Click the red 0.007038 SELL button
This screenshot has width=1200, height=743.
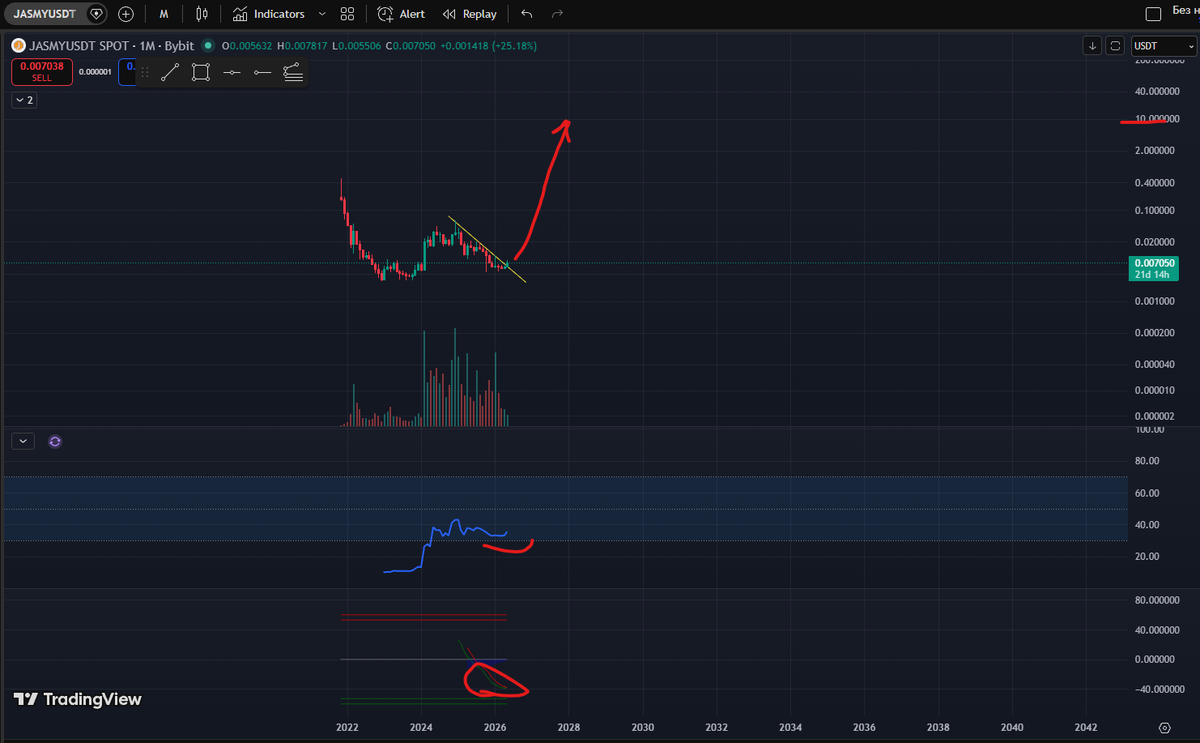click(x=42, y=71)
